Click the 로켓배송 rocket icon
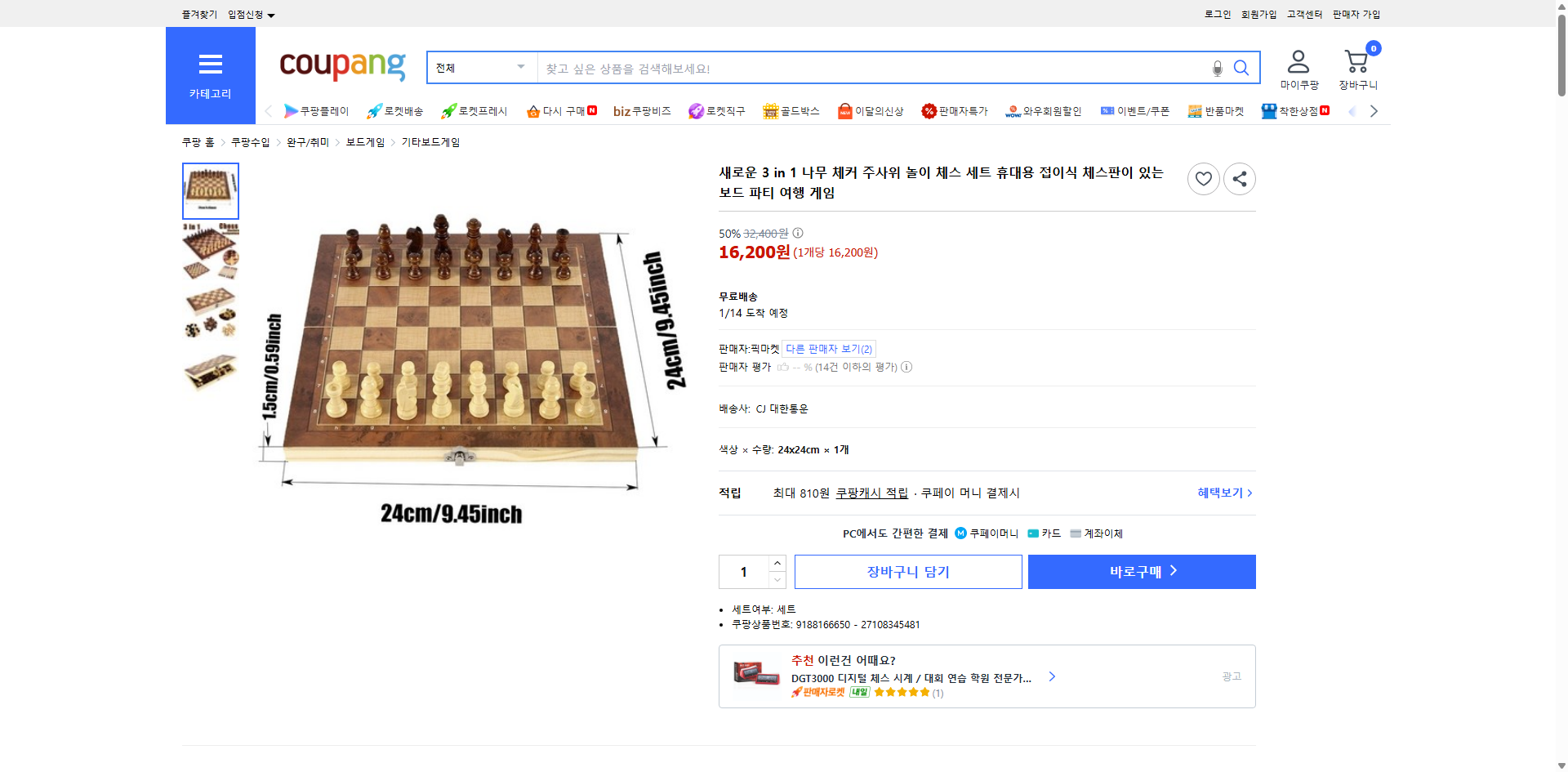Screen dimensions: 1568x772 (x=373, y=110)
